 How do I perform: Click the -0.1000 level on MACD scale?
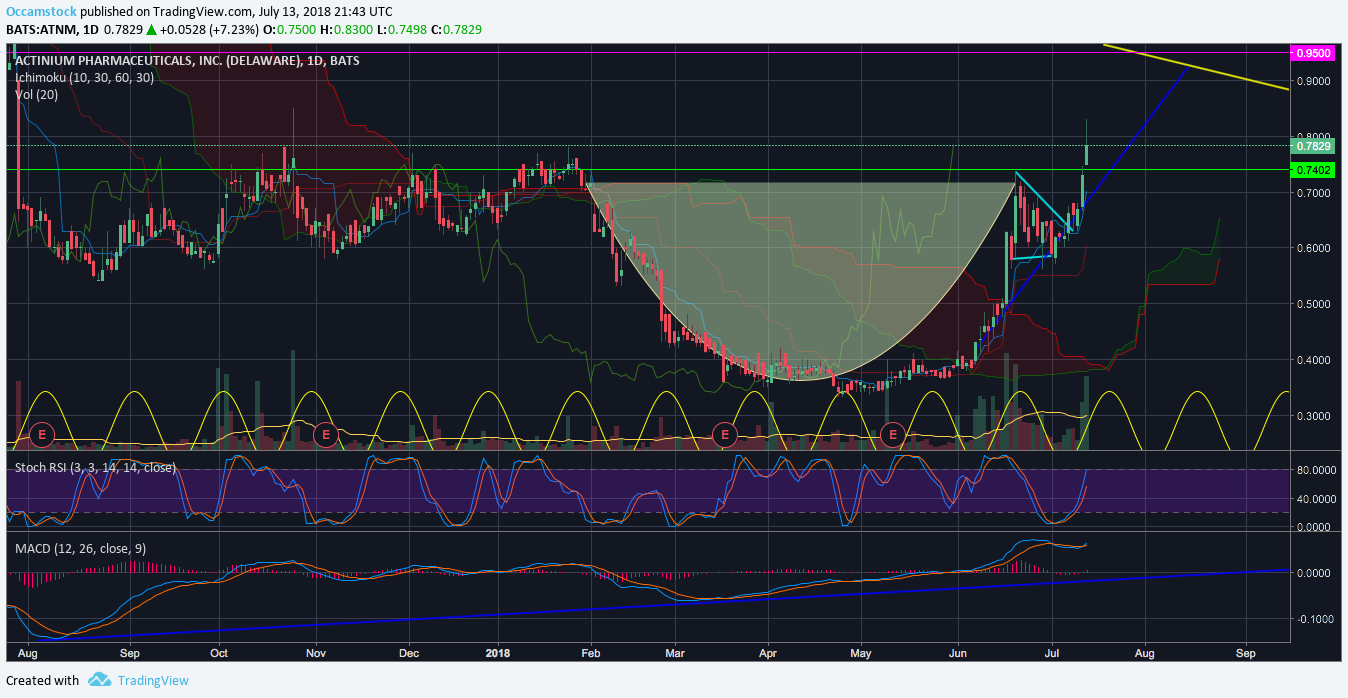1315,619
